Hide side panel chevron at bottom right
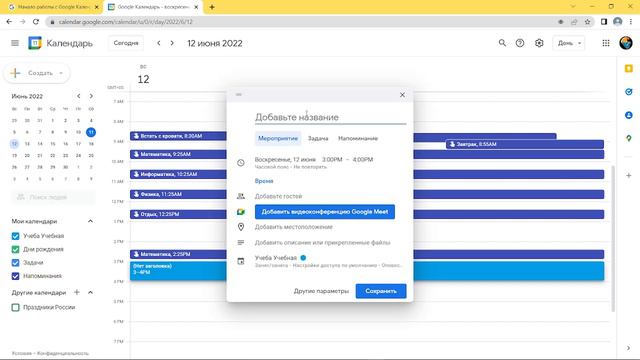 628,348
